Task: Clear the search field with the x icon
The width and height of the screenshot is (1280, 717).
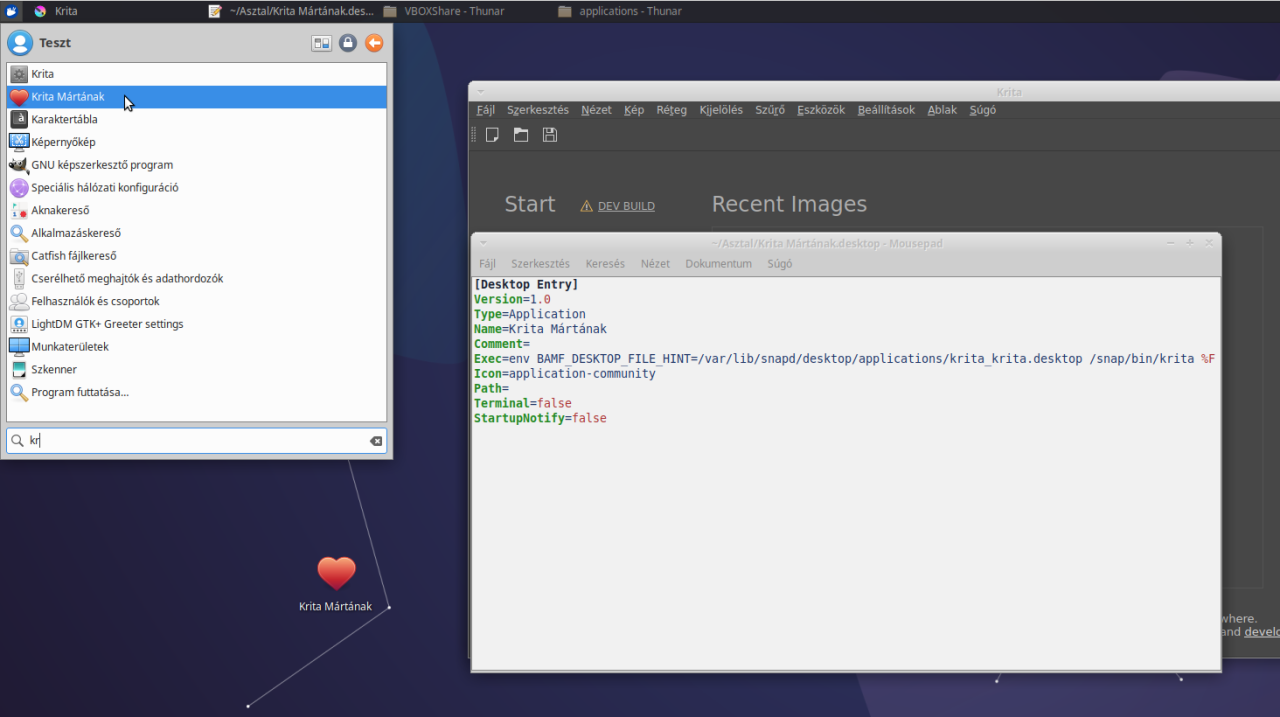Action: tap(376, 441)
